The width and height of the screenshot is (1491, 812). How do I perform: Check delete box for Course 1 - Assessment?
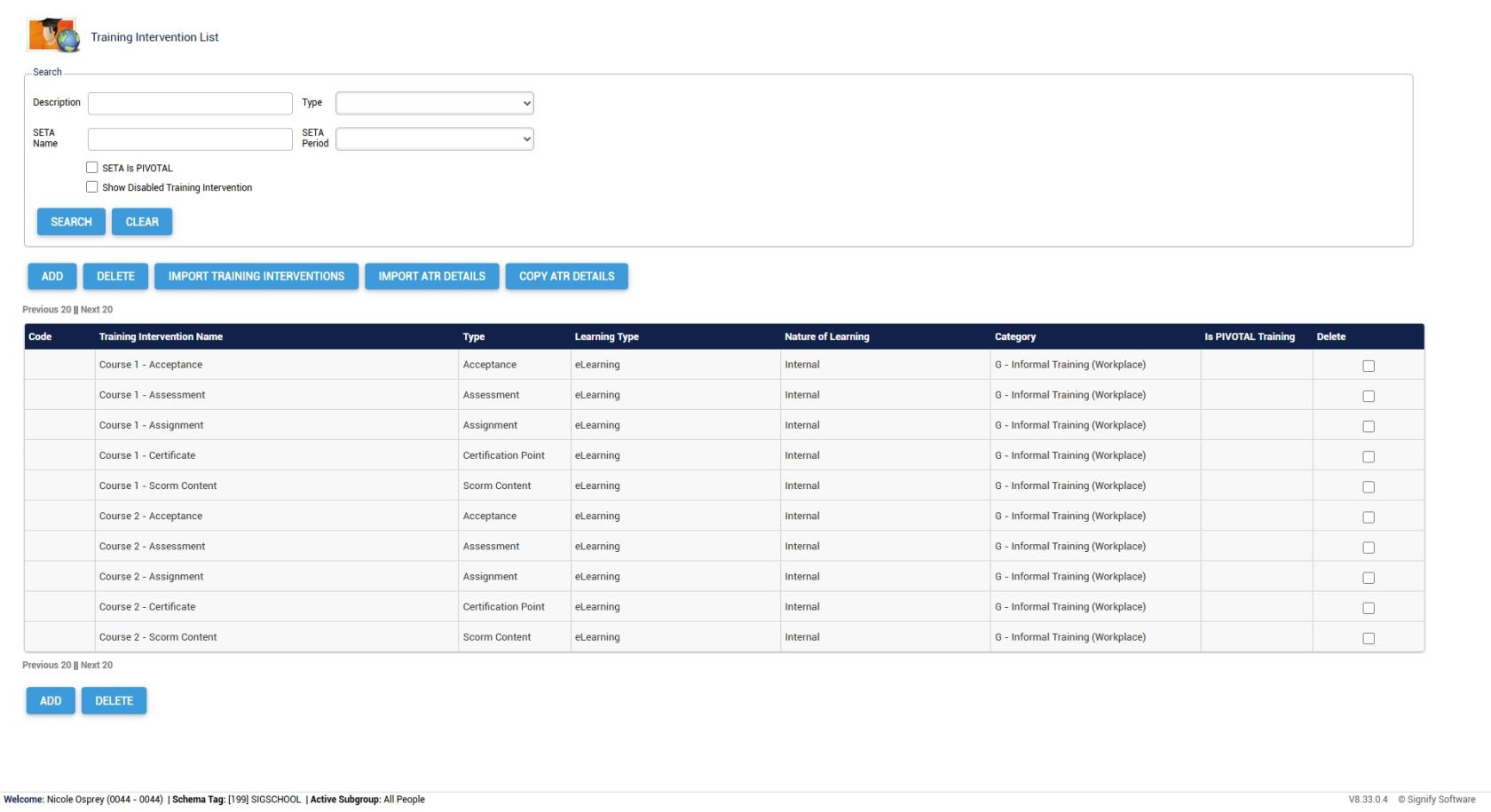point(1369,396)
